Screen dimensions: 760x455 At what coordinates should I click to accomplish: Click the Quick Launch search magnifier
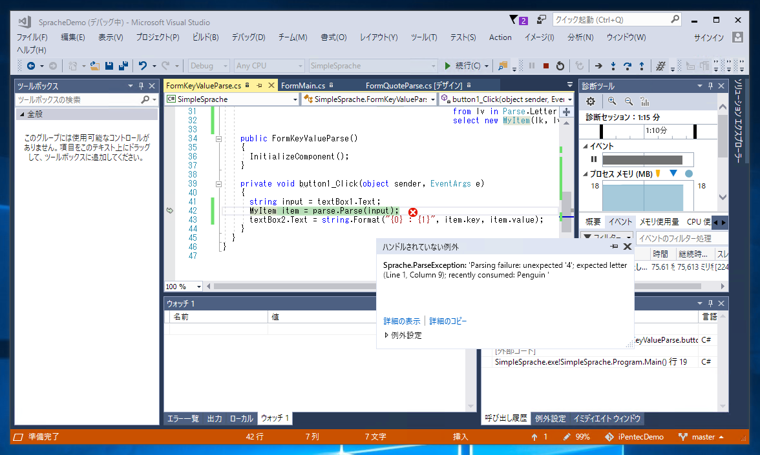[x=675, y=19]
